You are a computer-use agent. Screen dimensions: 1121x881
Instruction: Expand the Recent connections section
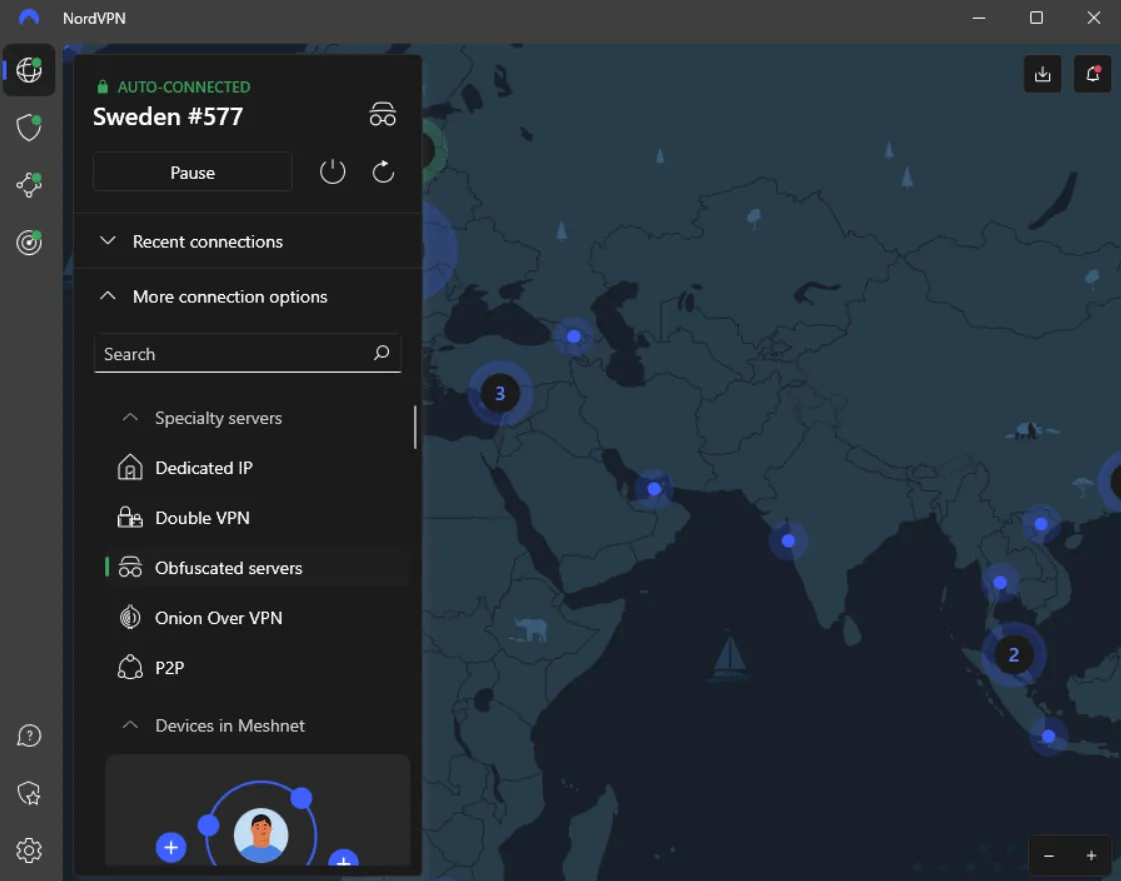(208, 242)
